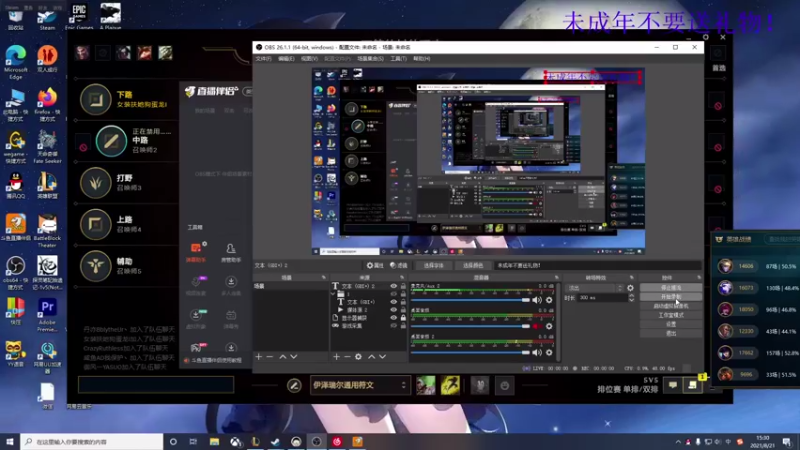The height and width of the screenshot is (450, 800).
Task: Toggle visibility of 文本 (GDI+) 2 source
Action: point(393,286)
